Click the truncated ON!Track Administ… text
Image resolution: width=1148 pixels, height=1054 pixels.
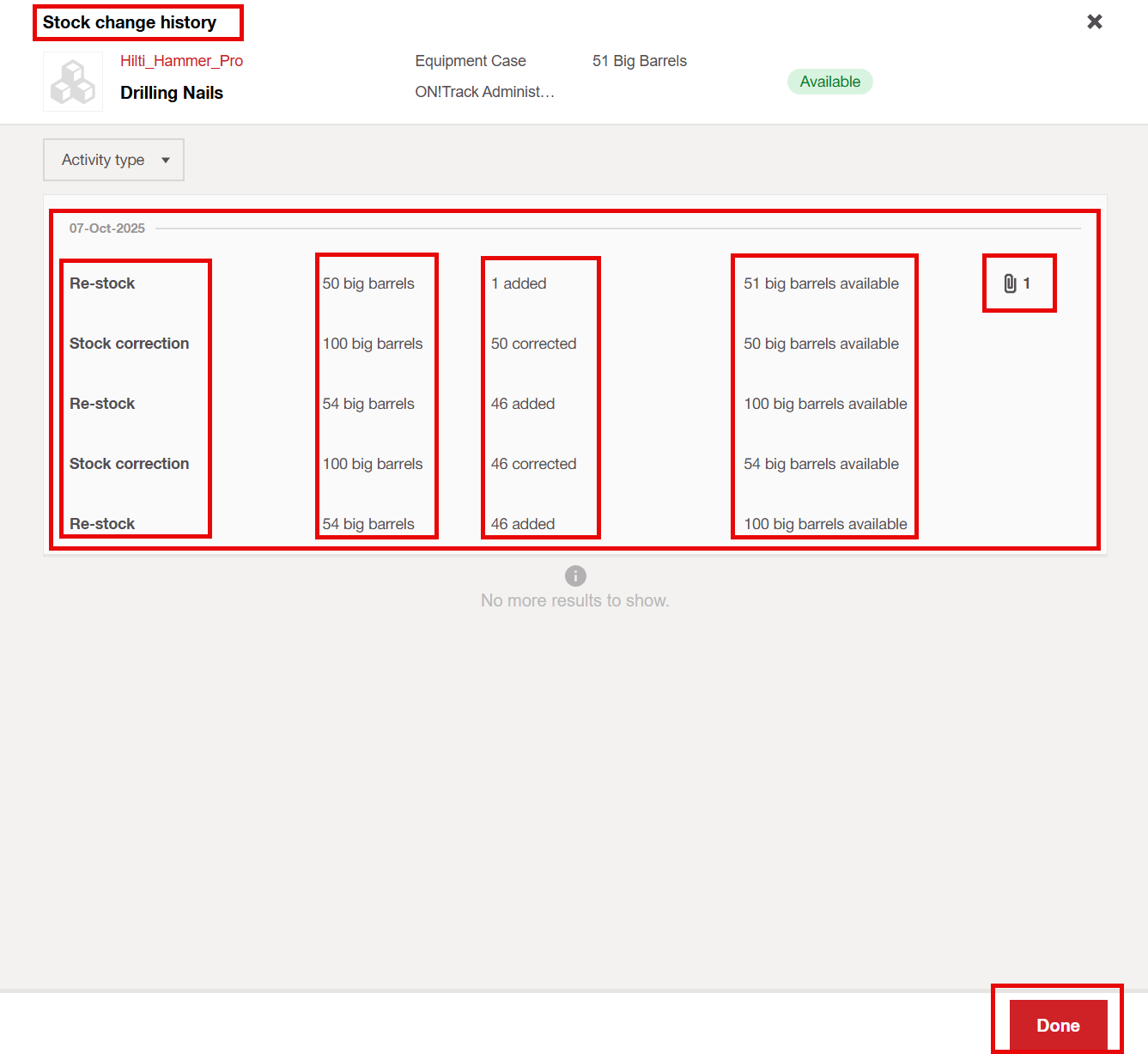484,92
